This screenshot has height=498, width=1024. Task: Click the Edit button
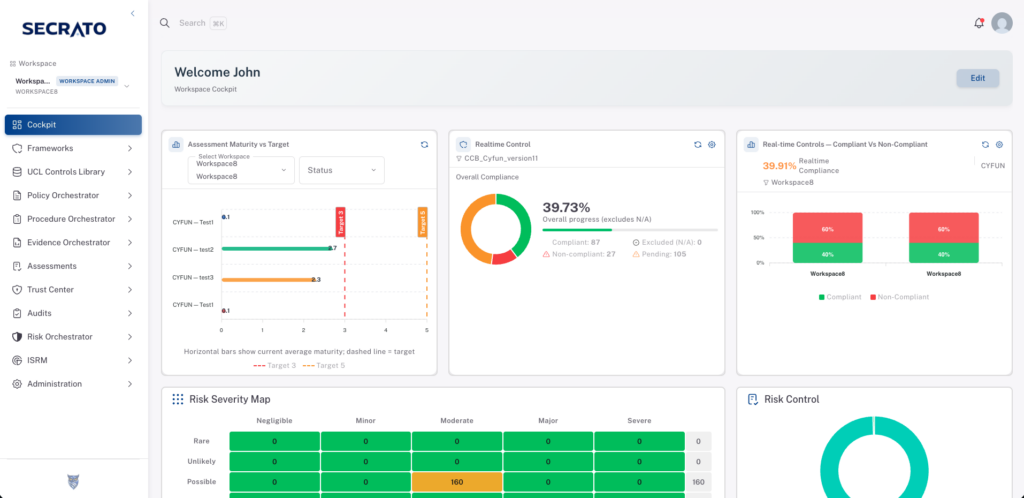click(978, 78)
